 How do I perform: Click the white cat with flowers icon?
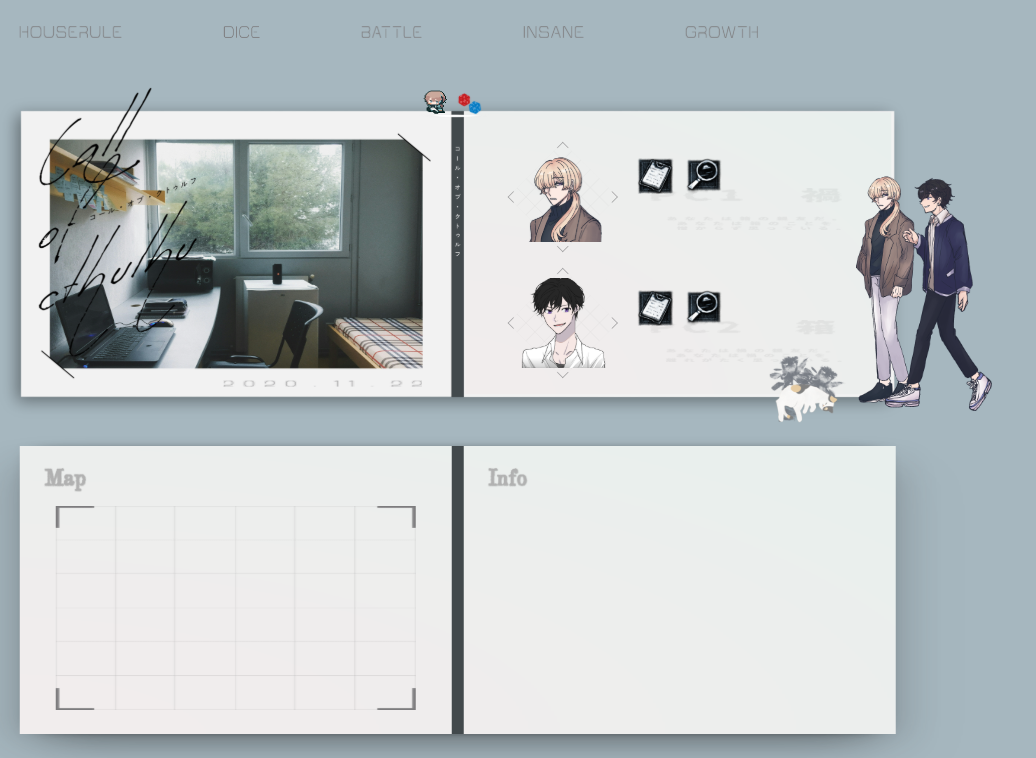[x=804, y=392]
